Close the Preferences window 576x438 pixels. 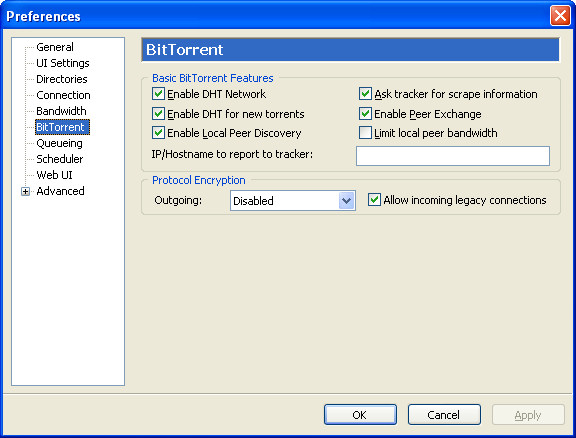560,16
